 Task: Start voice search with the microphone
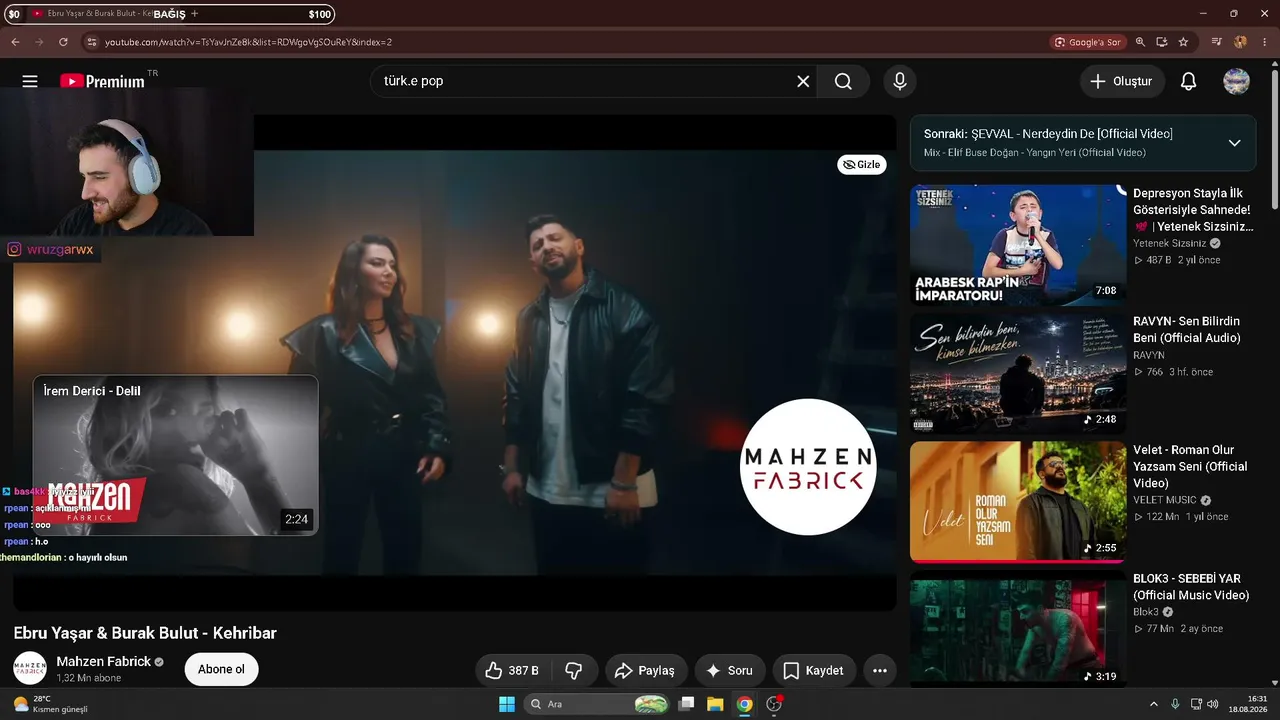tap(900, 81)
